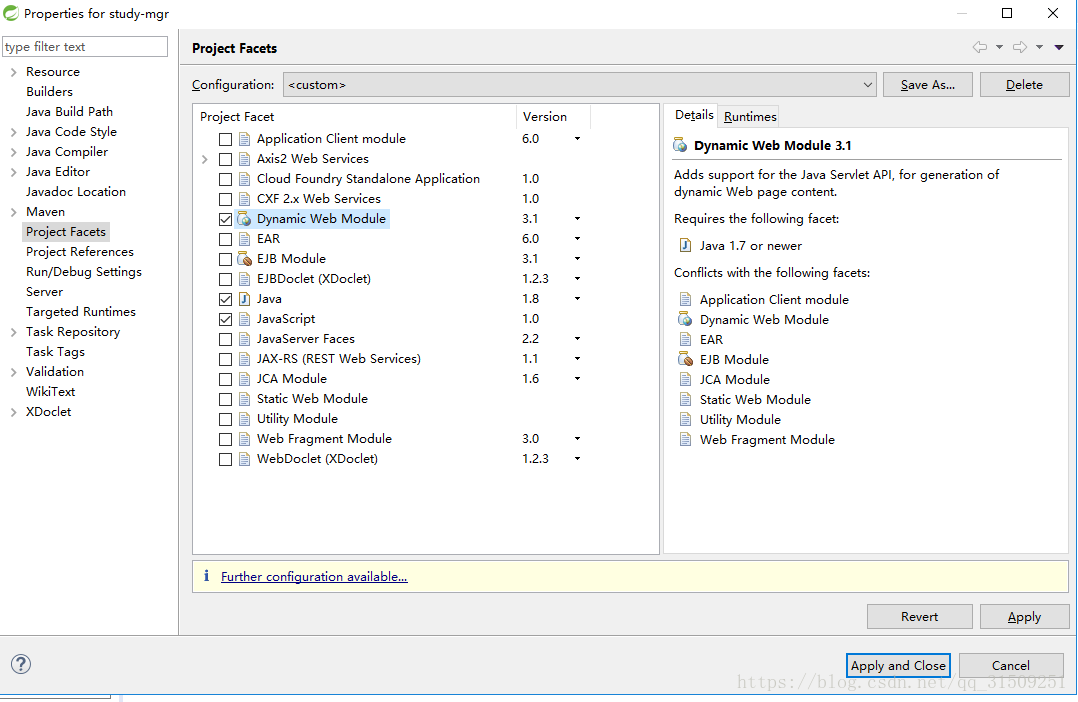Viewport: 1078px width, 702px height.
Task: Click the EJB Module facet icon
Action: pyautogui.click(x=244, y=259)
